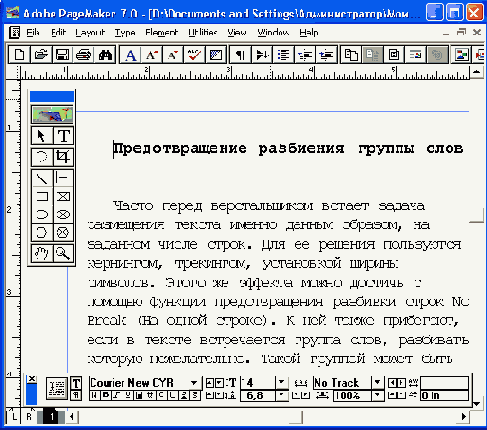487x430 pixels.
Task: Open the Help menu
Action: coord(309,32)
